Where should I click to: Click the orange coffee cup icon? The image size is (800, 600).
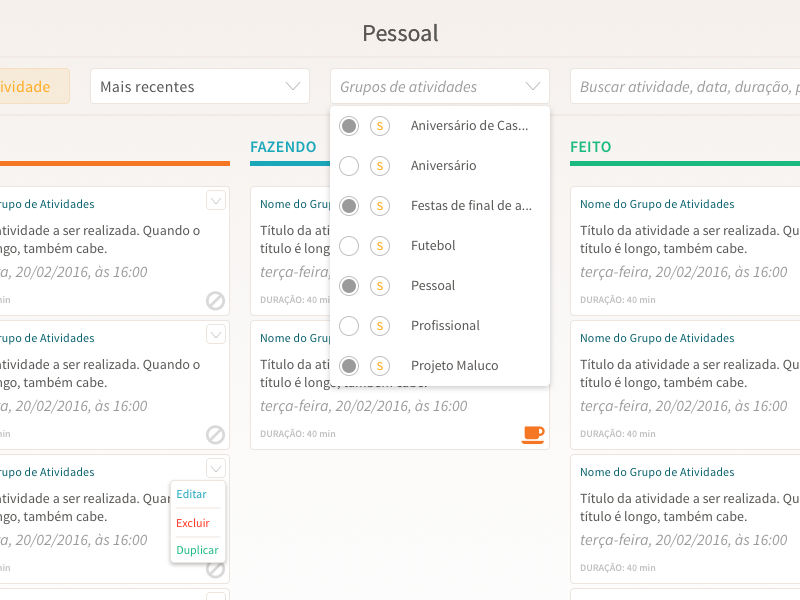coord(533,433)
